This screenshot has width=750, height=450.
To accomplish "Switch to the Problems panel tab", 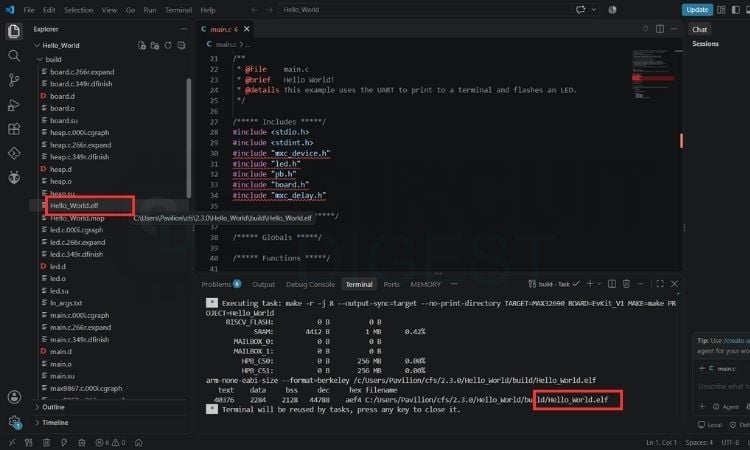I will pos(221,285).
